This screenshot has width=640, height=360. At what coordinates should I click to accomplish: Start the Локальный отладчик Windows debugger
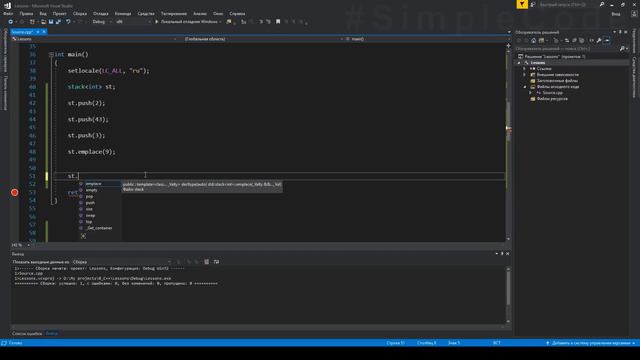point(187,22)
